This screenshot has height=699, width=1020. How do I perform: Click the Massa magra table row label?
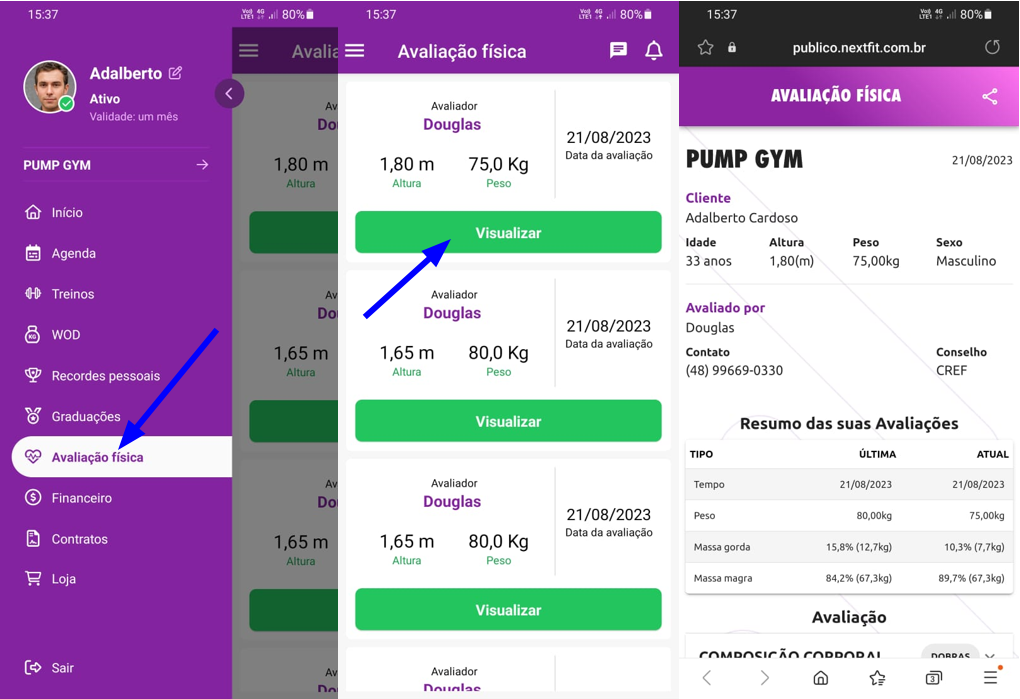(723, 578)
